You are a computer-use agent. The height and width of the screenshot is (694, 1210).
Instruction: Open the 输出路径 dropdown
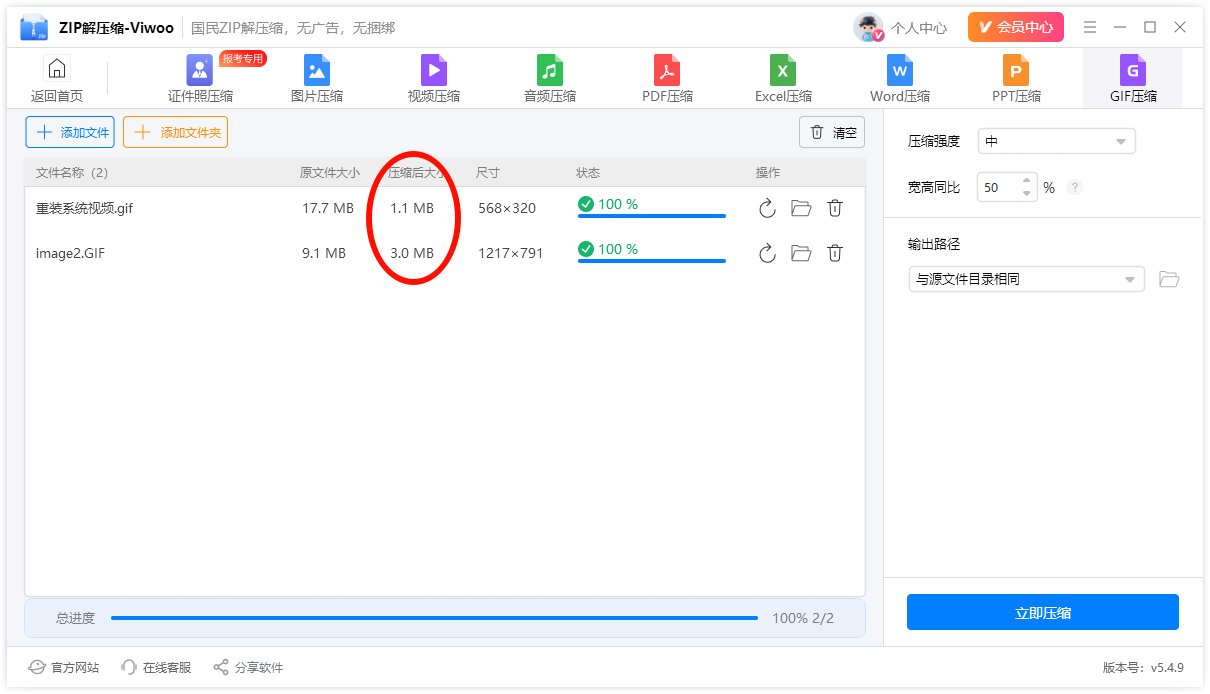click(1026, 279)
